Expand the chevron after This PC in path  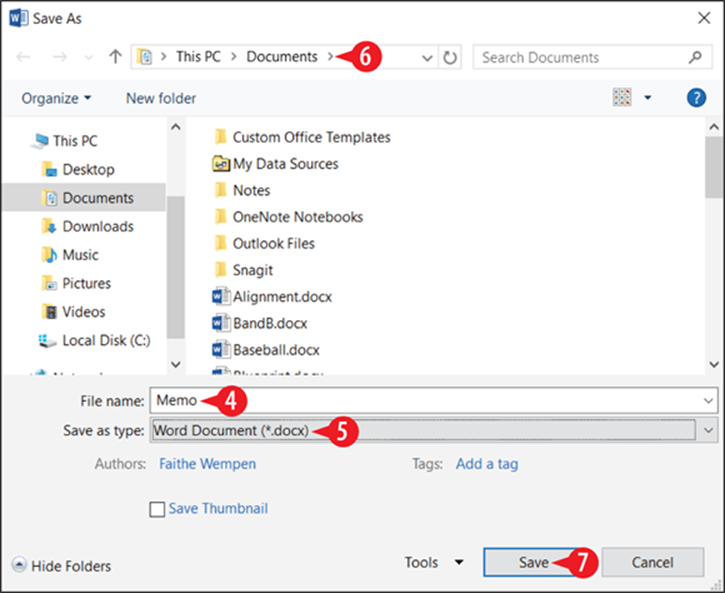click(233, 56)
